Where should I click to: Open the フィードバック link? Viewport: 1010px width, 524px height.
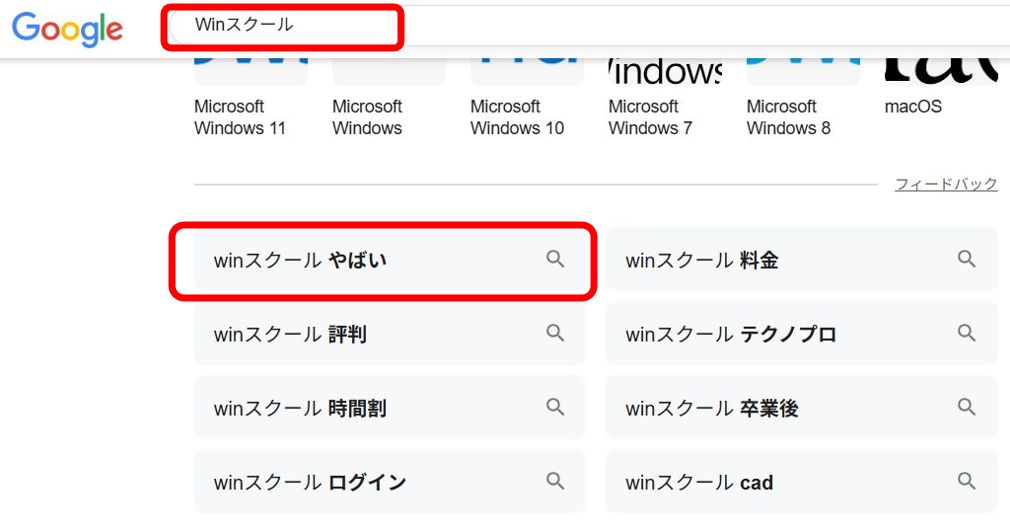tap(946, 184)
